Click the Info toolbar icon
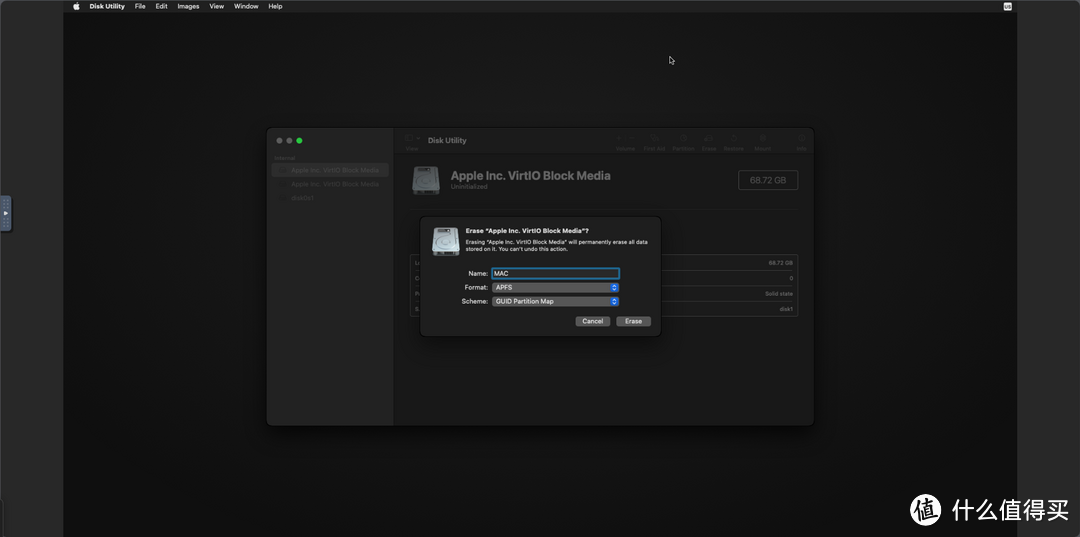The height and width of the screenshot is (537, 1080). [802, 138]
